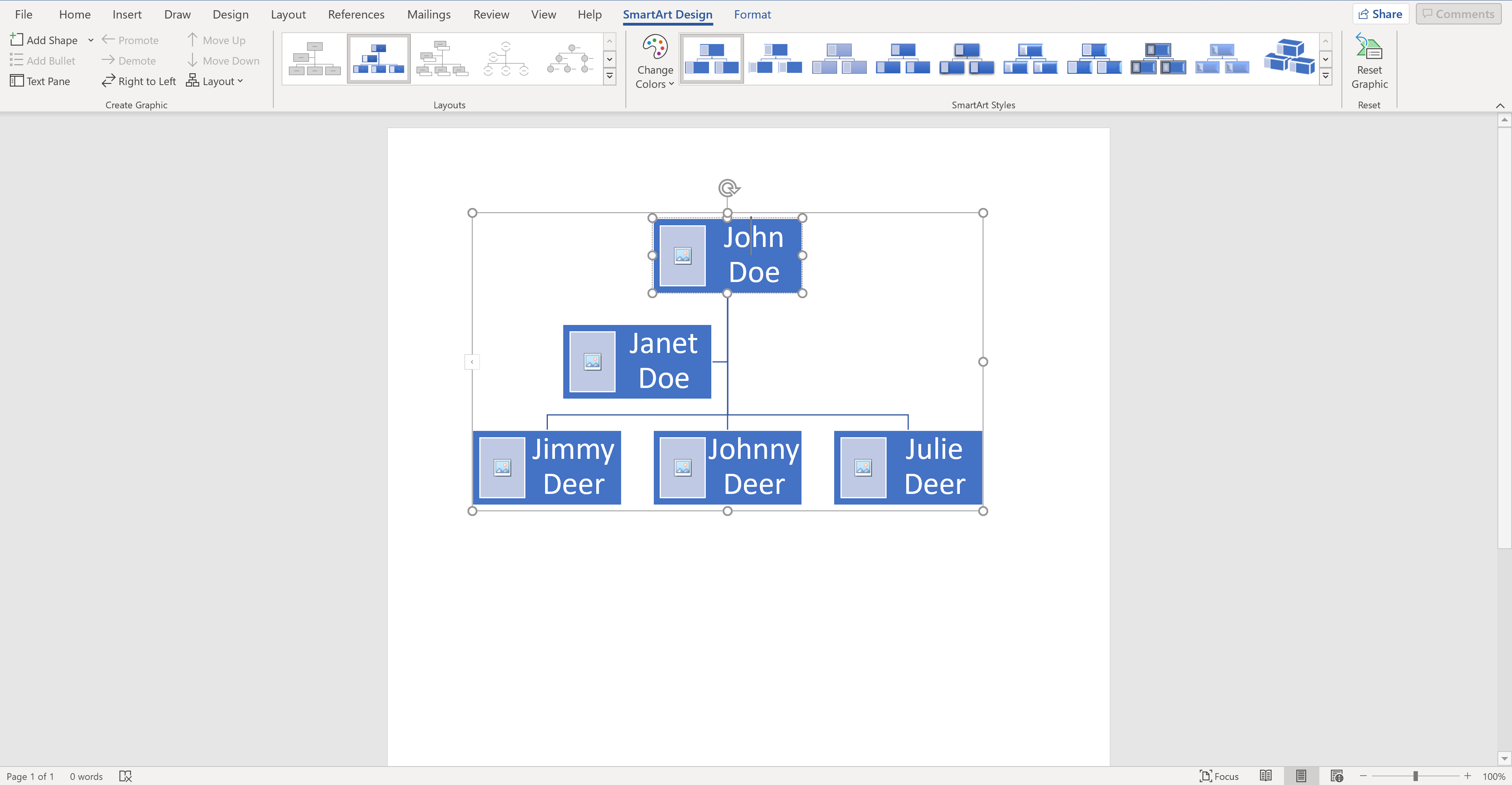Screen dimensions: 1512x785
Task: Expand the SmartArt Styles gallery
Action: coord(1325,76)
